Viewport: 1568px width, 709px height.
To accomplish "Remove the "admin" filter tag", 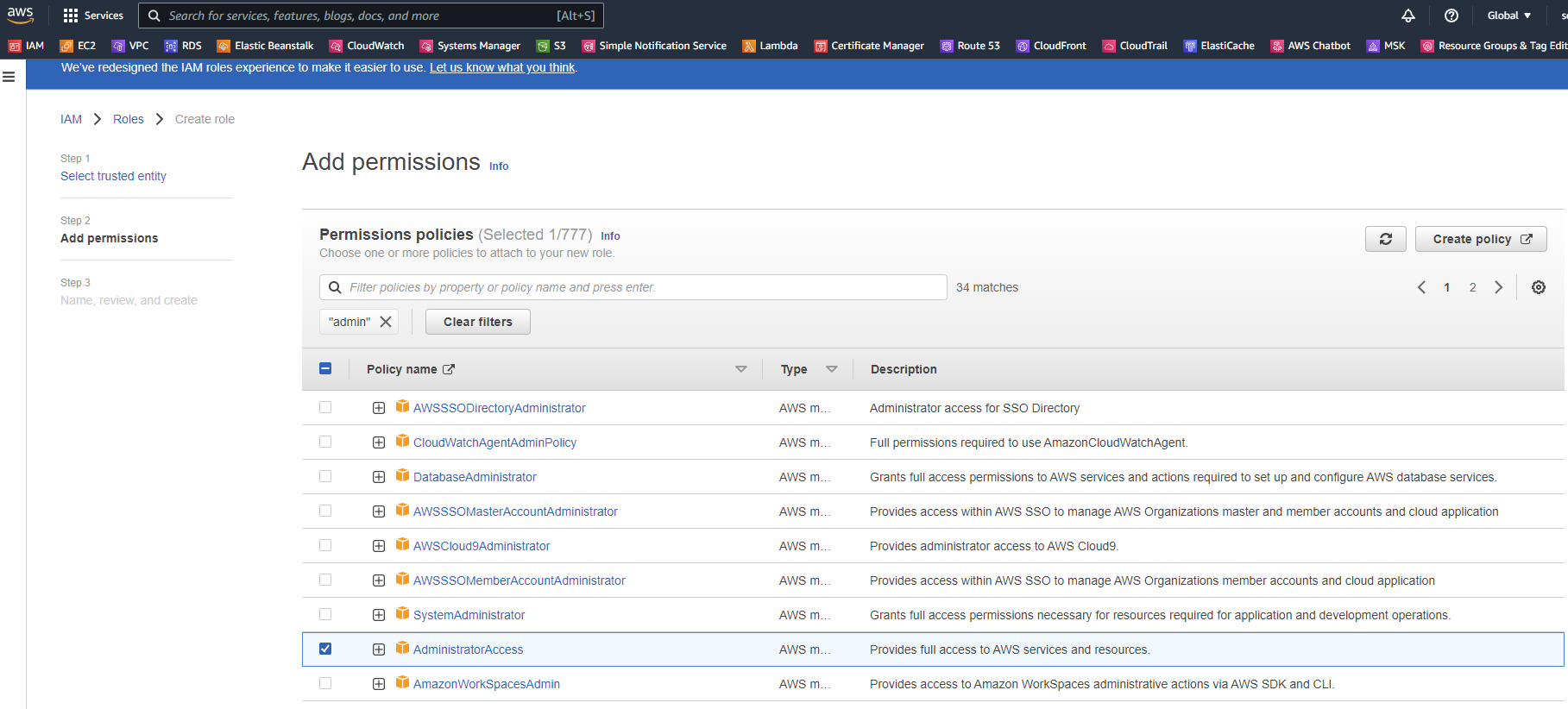I will 386,322.
